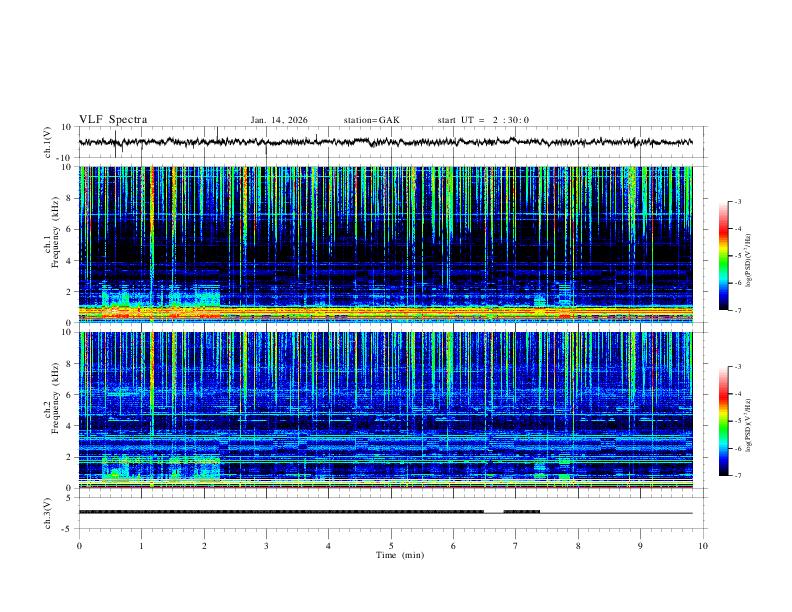The width and height of the screenshot is (792, 612).
Task: Click the ch.1 spectrogram color scale bar
Action: tap(724, 256)
